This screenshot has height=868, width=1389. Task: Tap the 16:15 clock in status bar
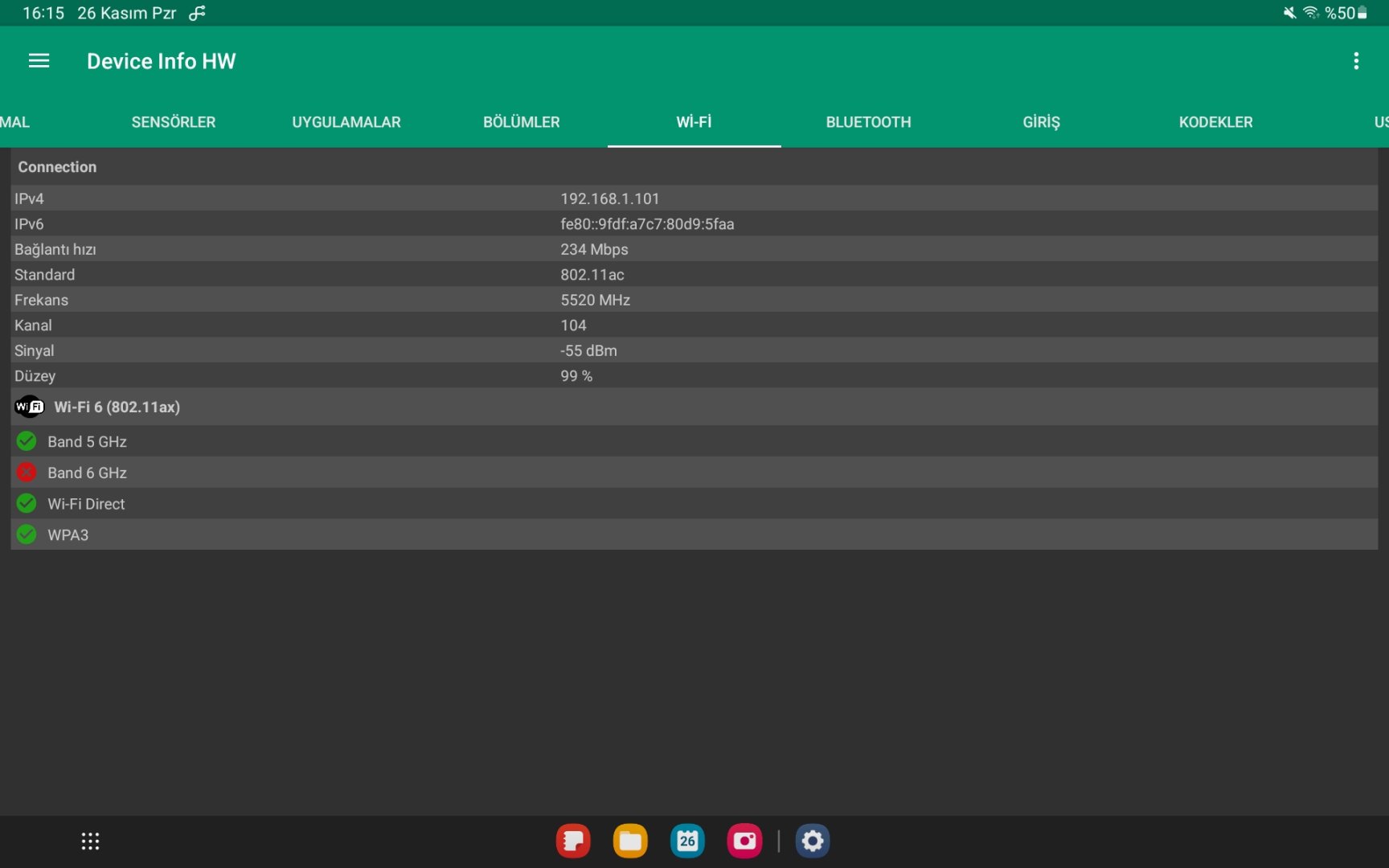click(x=43, y=13)
